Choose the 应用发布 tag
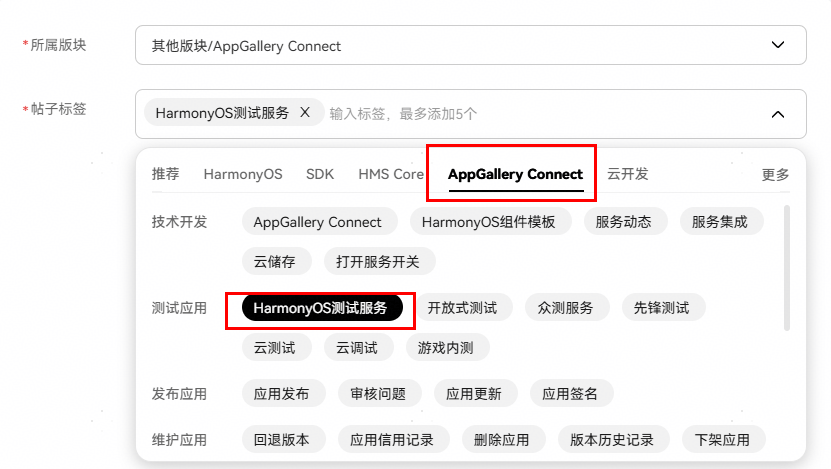 (x=281, y=394)
